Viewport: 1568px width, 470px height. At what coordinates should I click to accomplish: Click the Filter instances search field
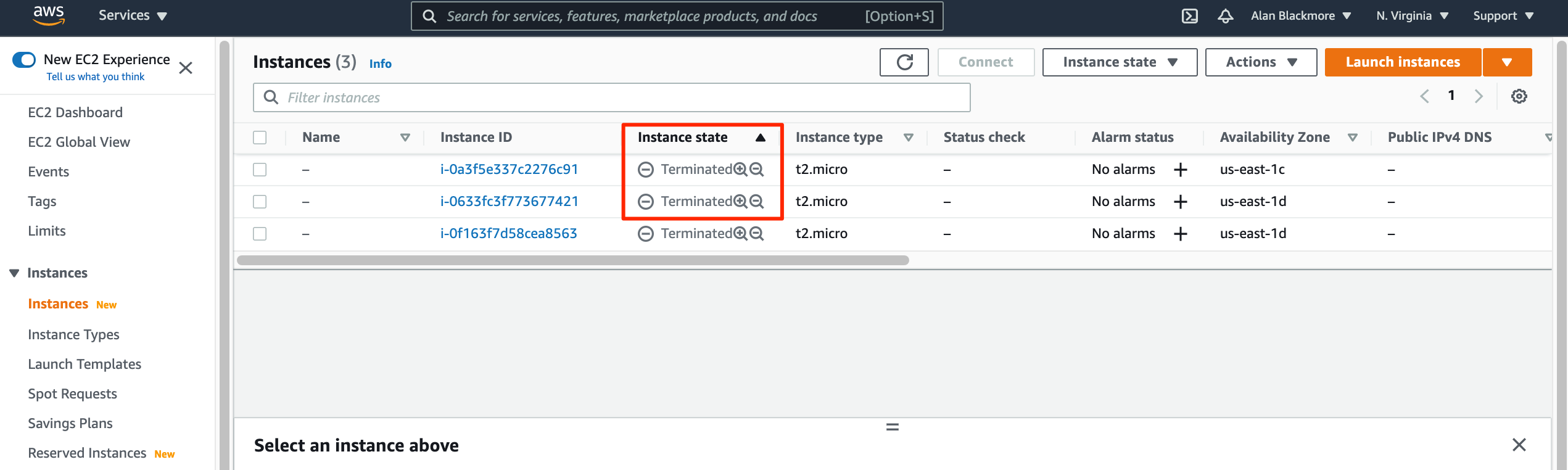611,97
